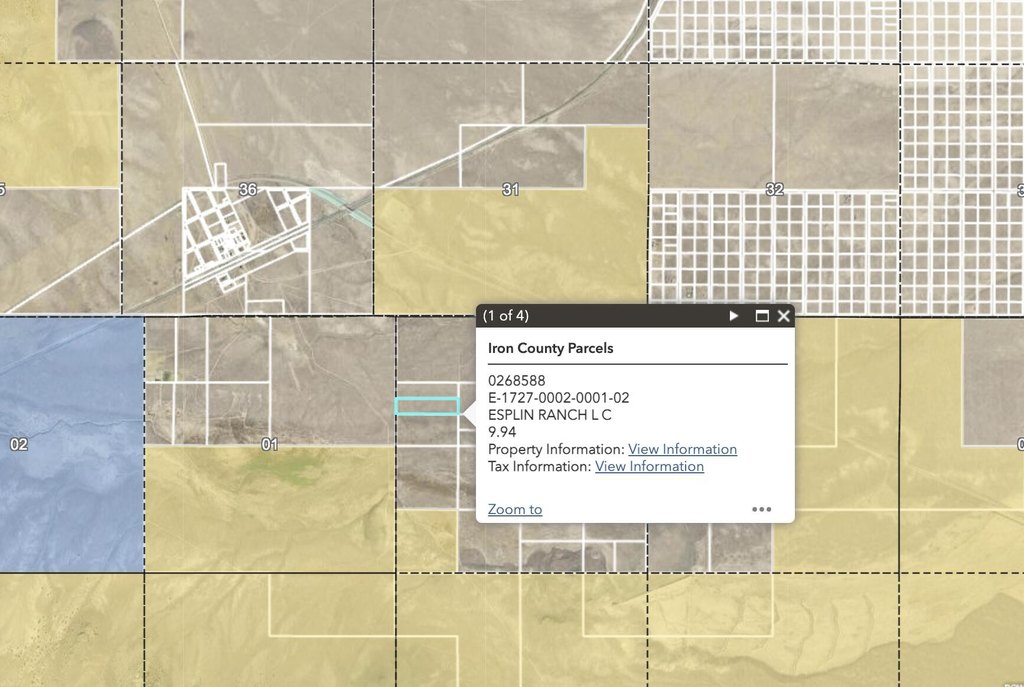
Task: Go to next feature with the arrow
Action: coord(734,316)
